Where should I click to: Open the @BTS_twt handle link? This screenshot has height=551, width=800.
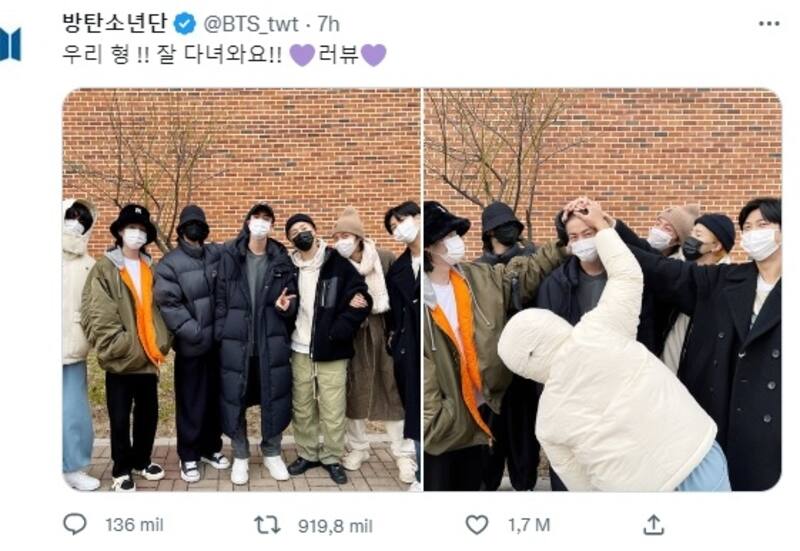[251, 24]
